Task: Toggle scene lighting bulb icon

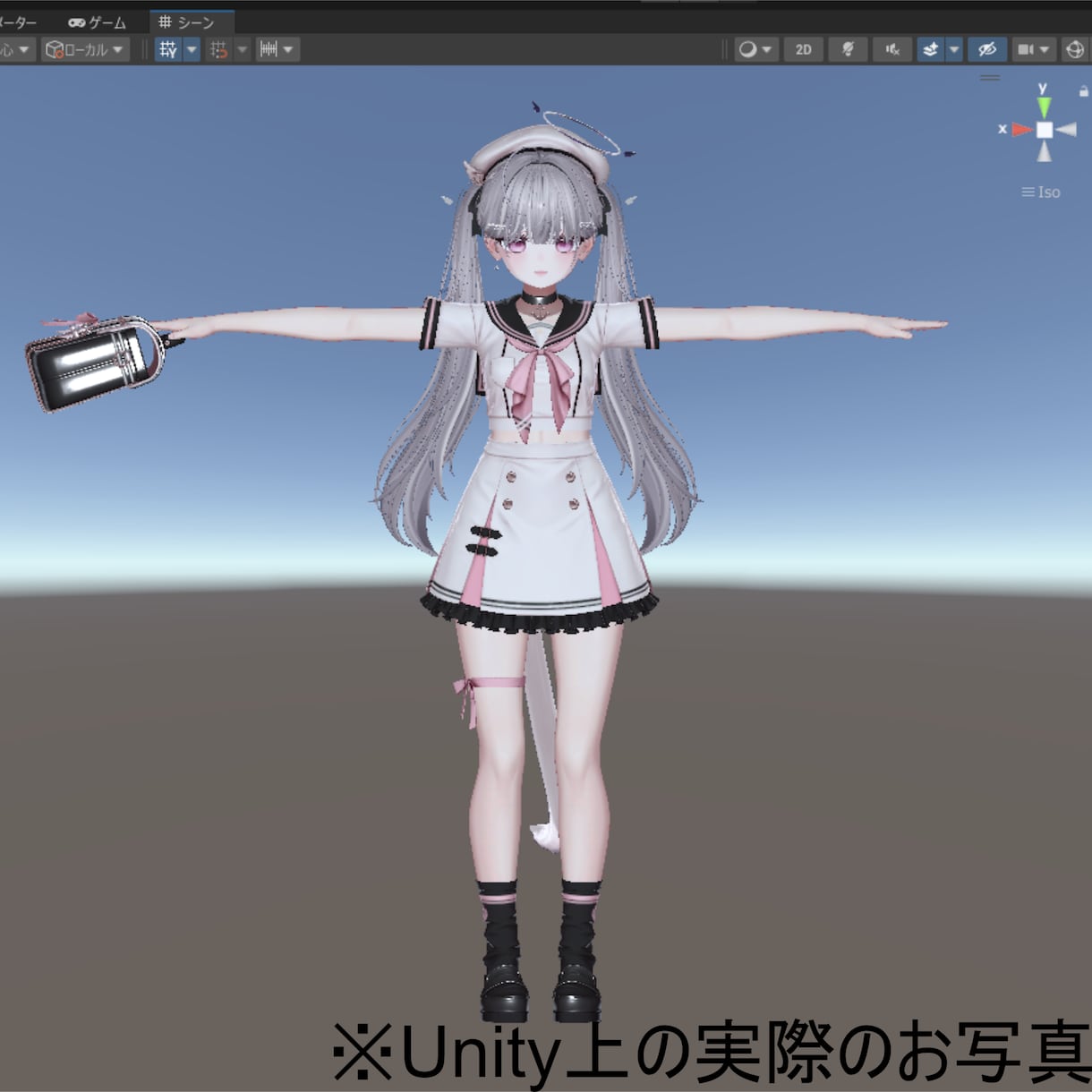Action: pos(848,50)
